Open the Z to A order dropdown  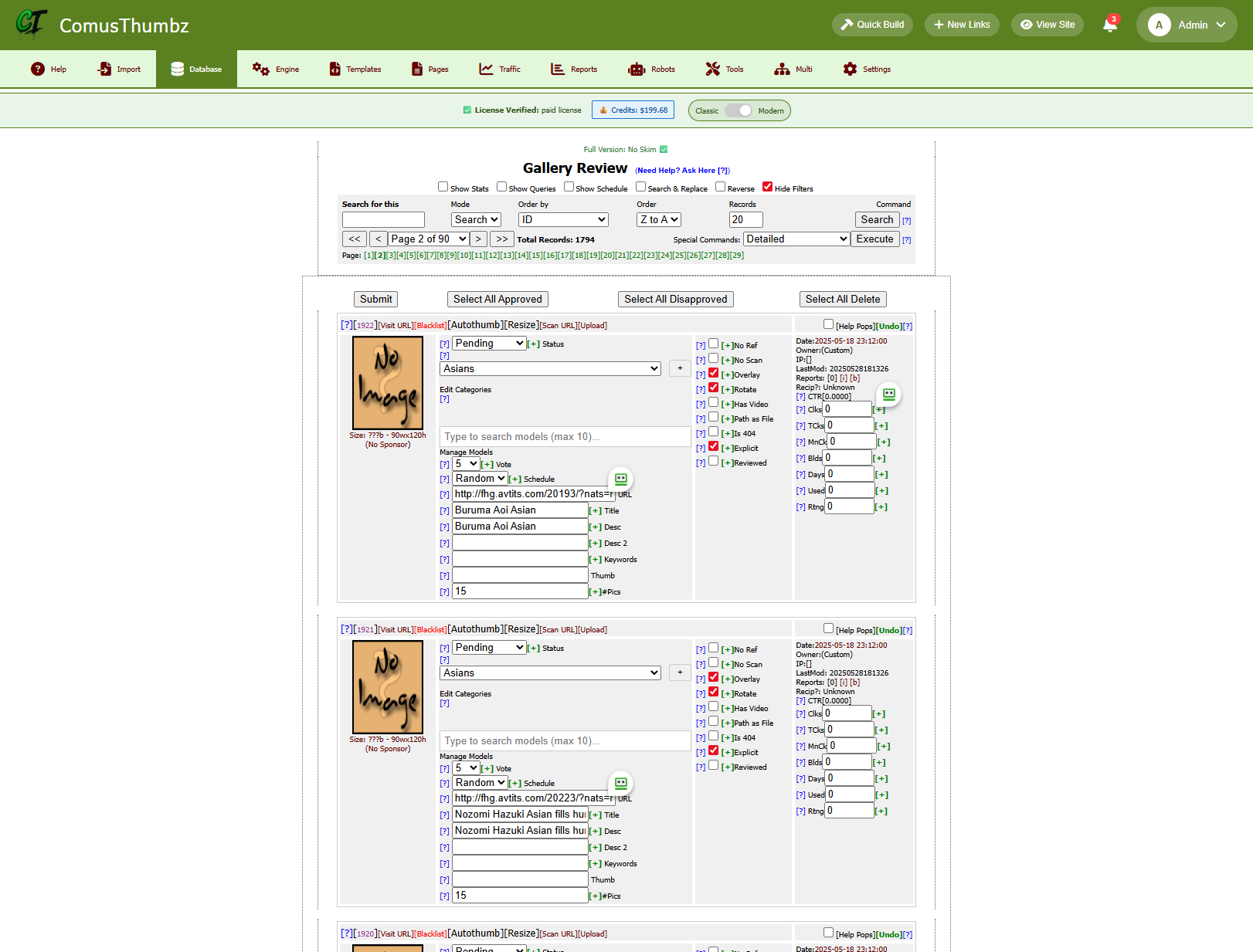pyautogui.click(x=658, y=219)
